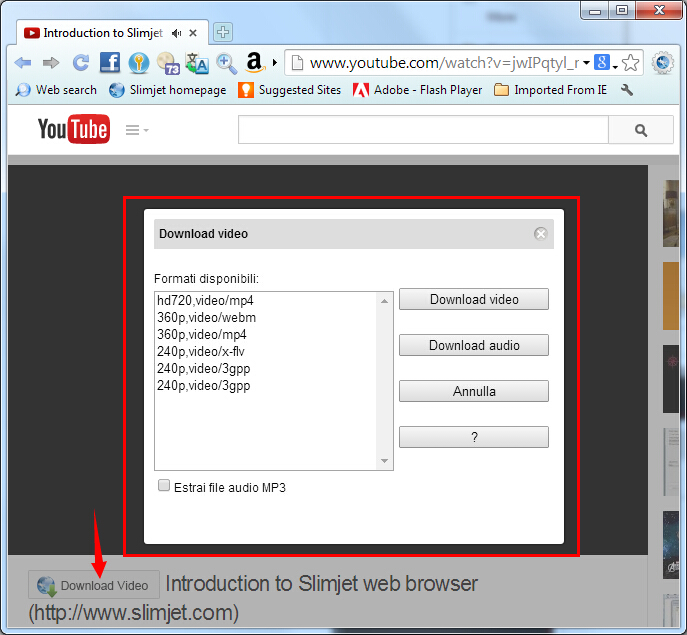Select 360p,video/mp4 format
This screenshot has width=687, height=635.
pos(265,335)
